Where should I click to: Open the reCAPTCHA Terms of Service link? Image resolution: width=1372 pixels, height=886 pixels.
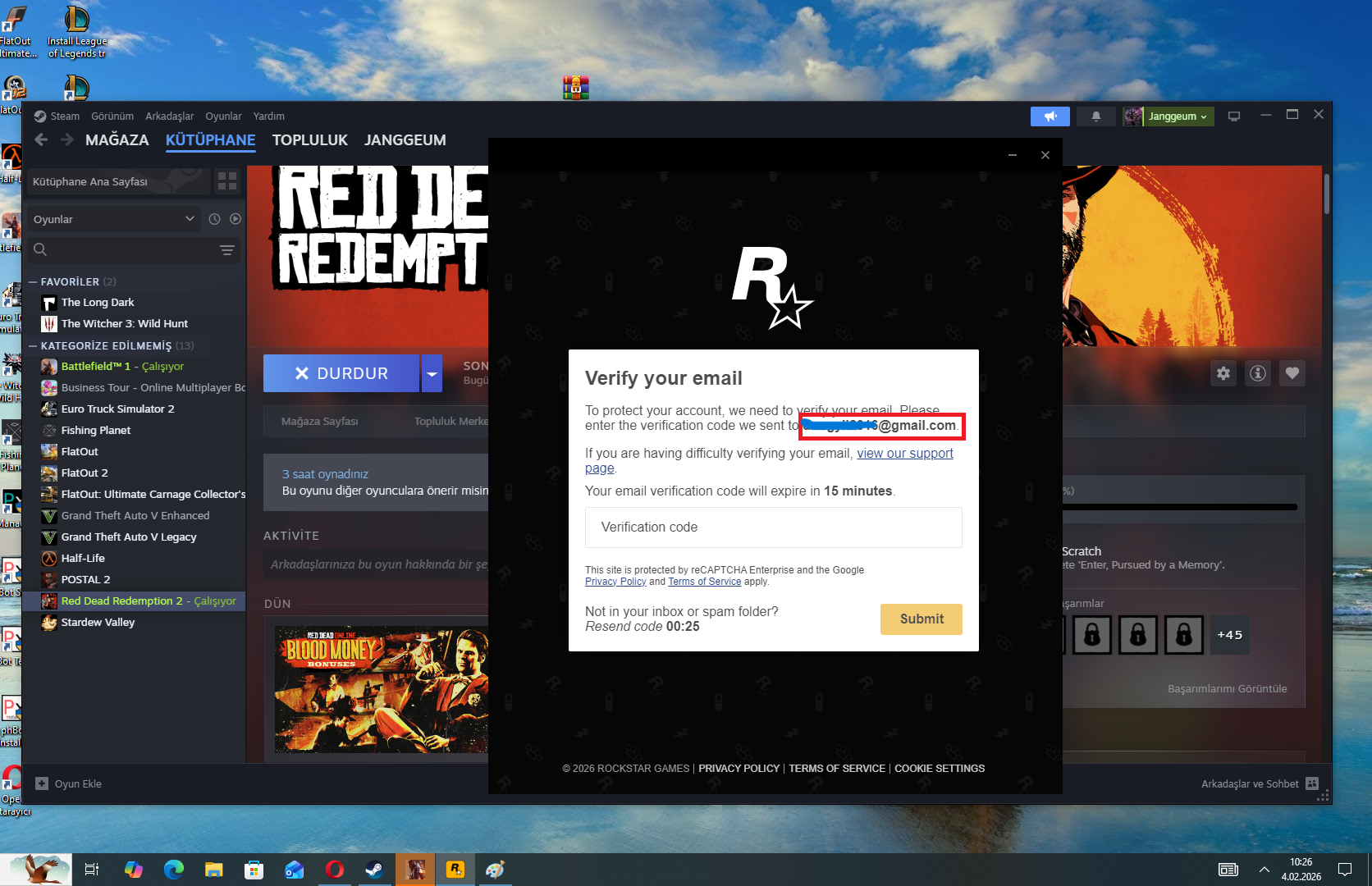pos(704,582)
